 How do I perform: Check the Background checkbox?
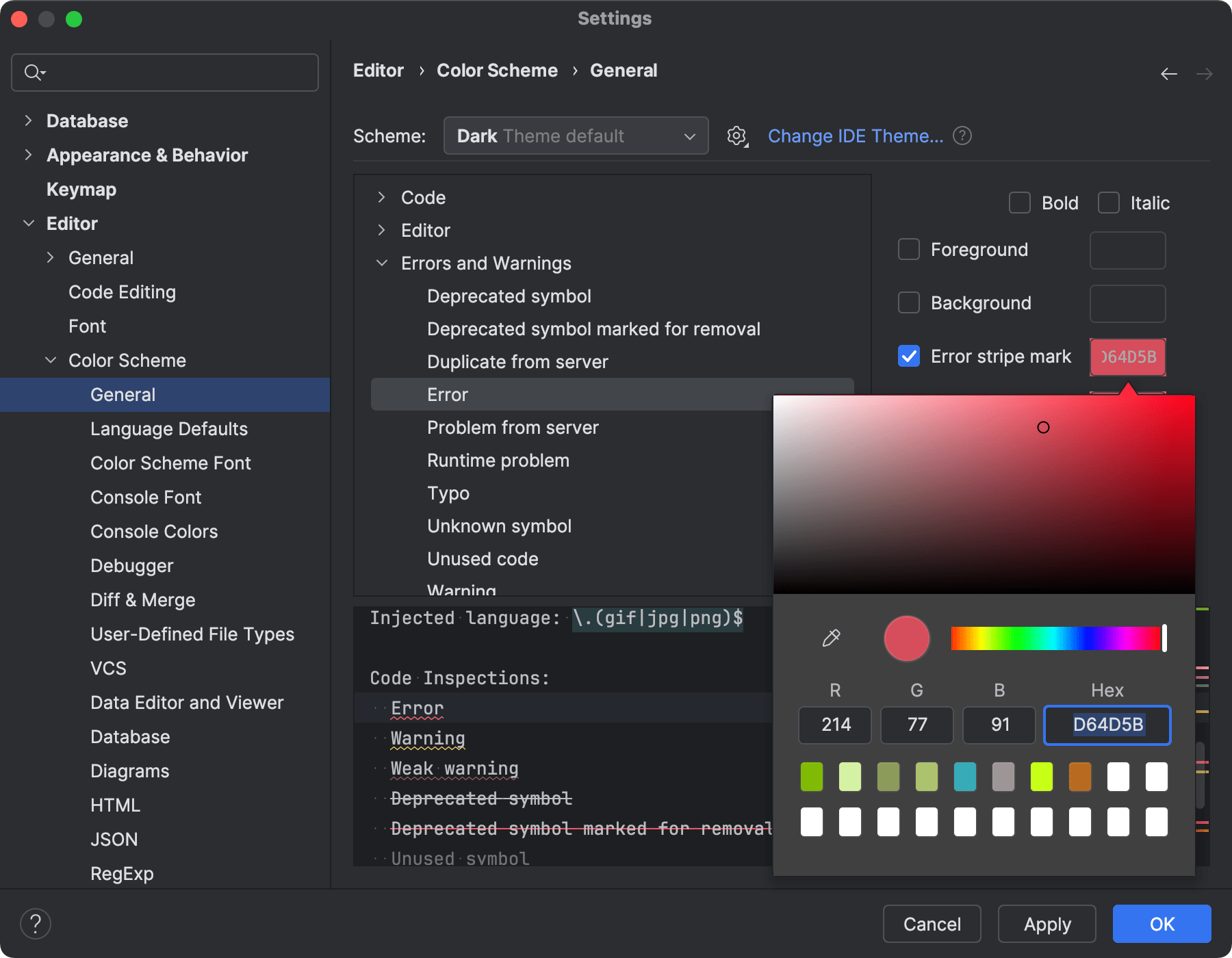click(909, 303)
